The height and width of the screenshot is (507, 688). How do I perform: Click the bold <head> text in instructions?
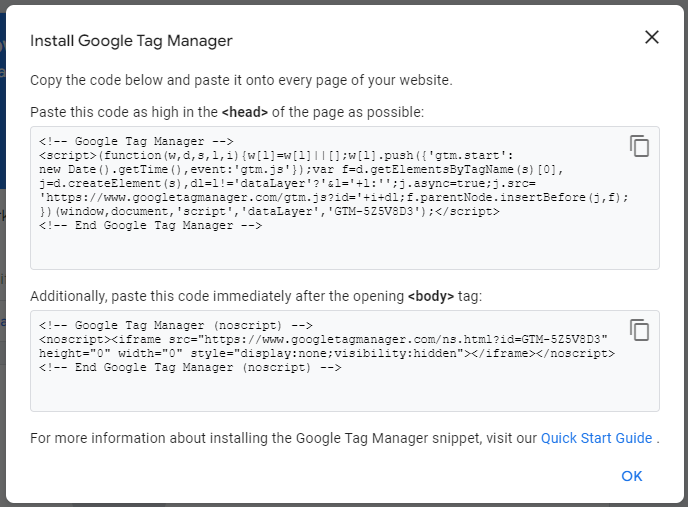[x=244, y=112]
